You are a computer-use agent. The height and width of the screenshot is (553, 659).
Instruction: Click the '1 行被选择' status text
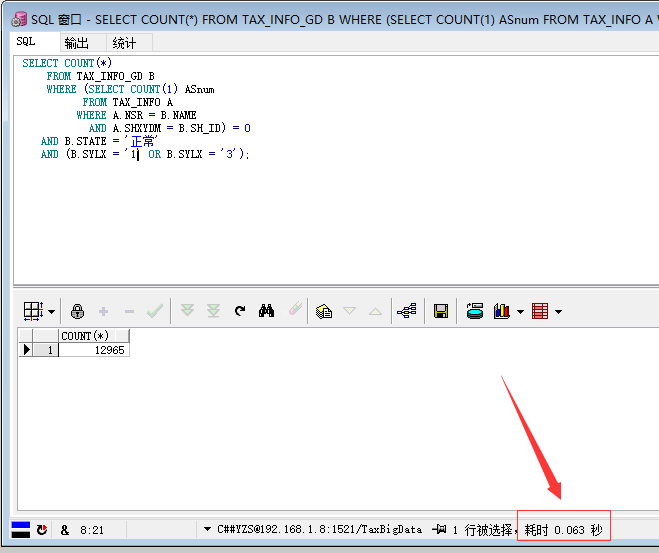pos(482,530)
